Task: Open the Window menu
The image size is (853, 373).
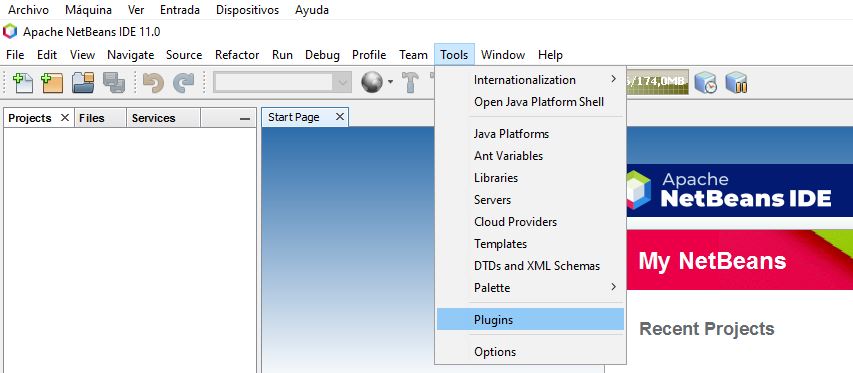Action: point(503,55)
